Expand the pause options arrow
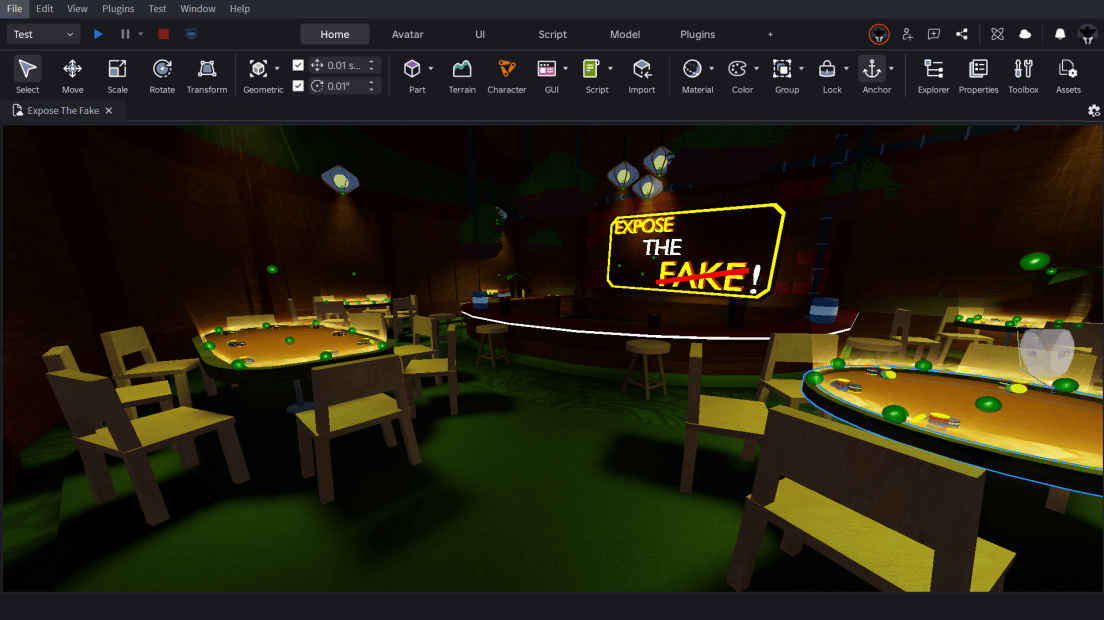 tap(141, 34)
